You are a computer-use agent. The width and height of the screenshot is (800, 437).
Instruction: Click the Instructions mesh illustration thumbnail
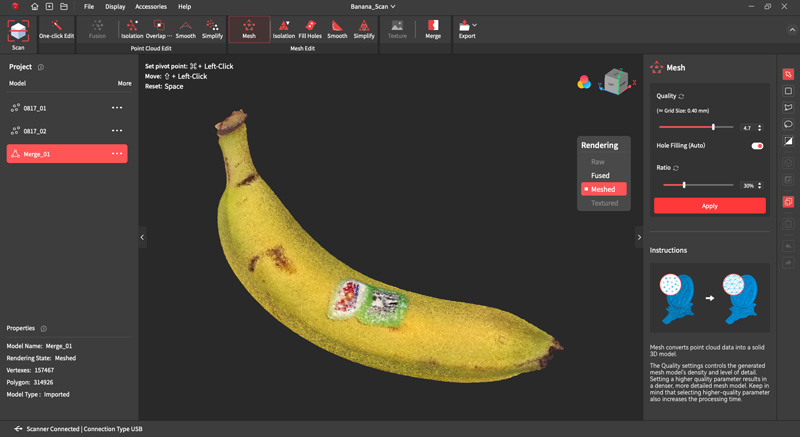(x=710, y=298)
